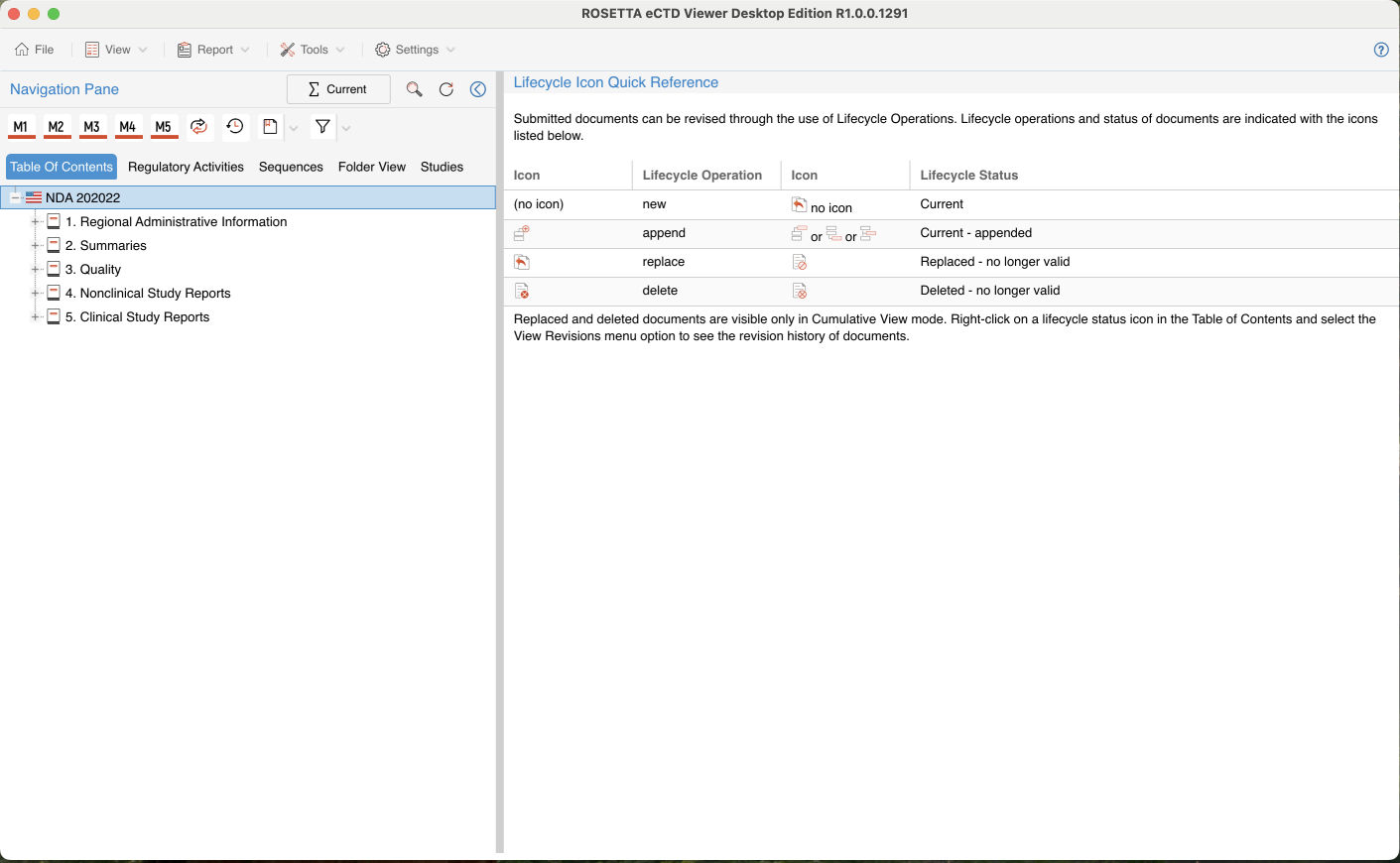Expand the 3. Quality tree node
1400x863 pixels.
pyautogui.click(x=35, y=270)
